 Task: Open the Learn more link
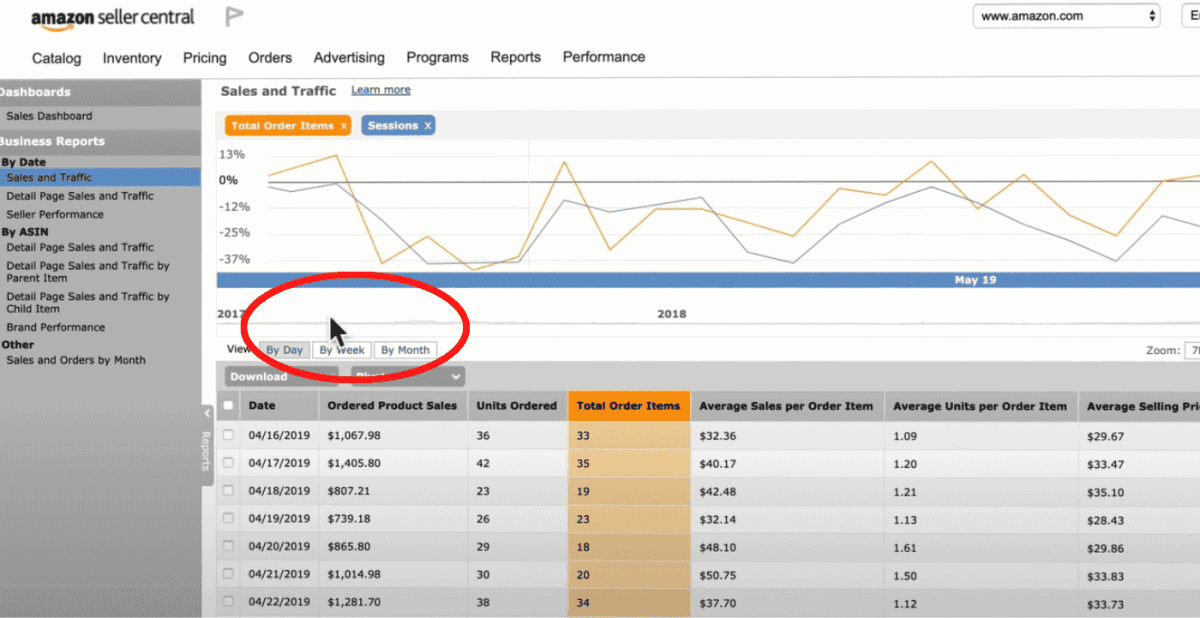click(380, 89)
